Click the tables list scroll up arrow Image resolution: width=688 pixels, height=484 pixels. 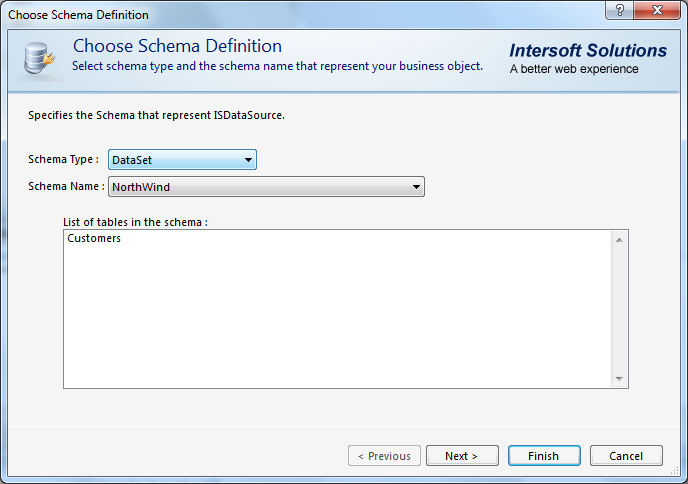[x=620, y=240]
